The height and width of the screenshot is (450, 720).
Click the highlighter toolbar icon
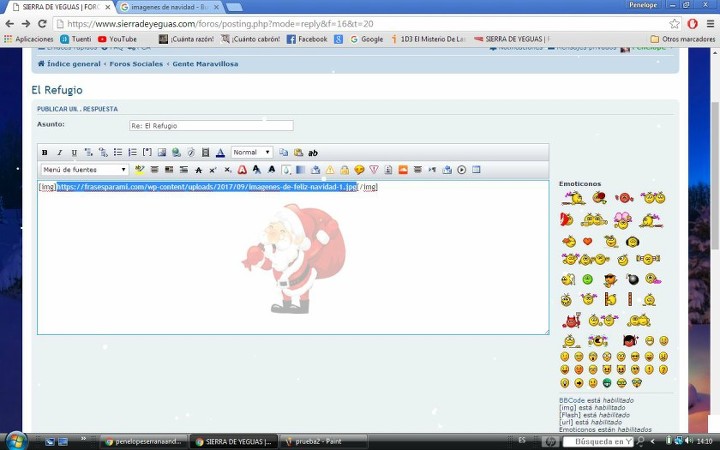139,170
